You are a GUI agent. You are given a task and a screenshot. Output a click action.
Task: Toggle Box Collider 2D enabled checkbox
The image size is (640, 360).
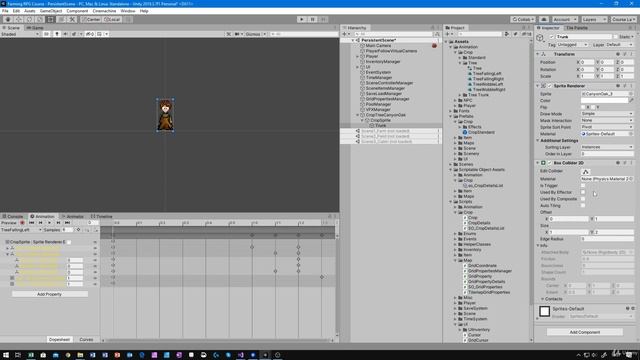[x=549, y=163]
